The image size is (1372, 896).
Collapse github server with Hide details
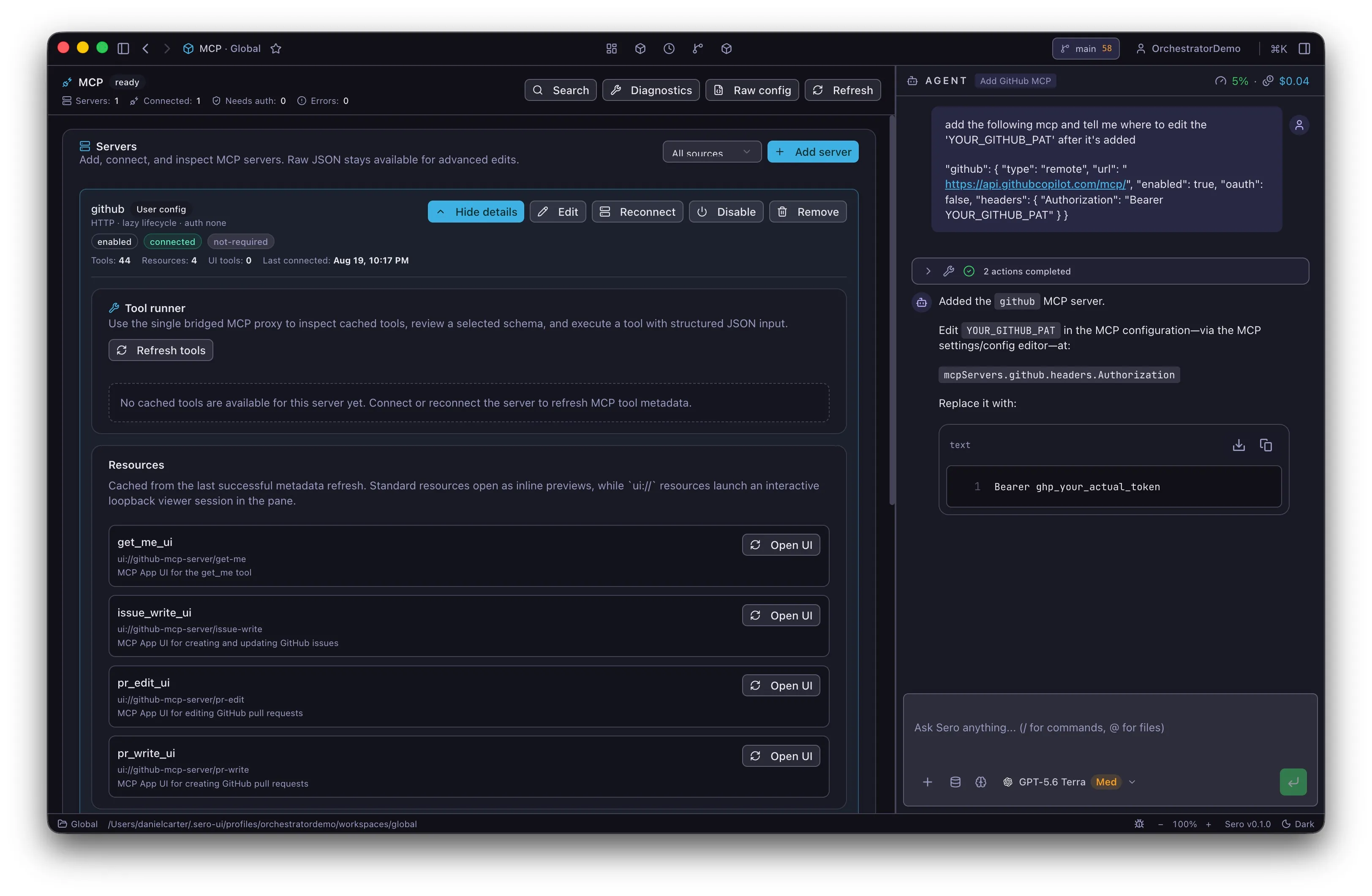[x=476, y=212]
